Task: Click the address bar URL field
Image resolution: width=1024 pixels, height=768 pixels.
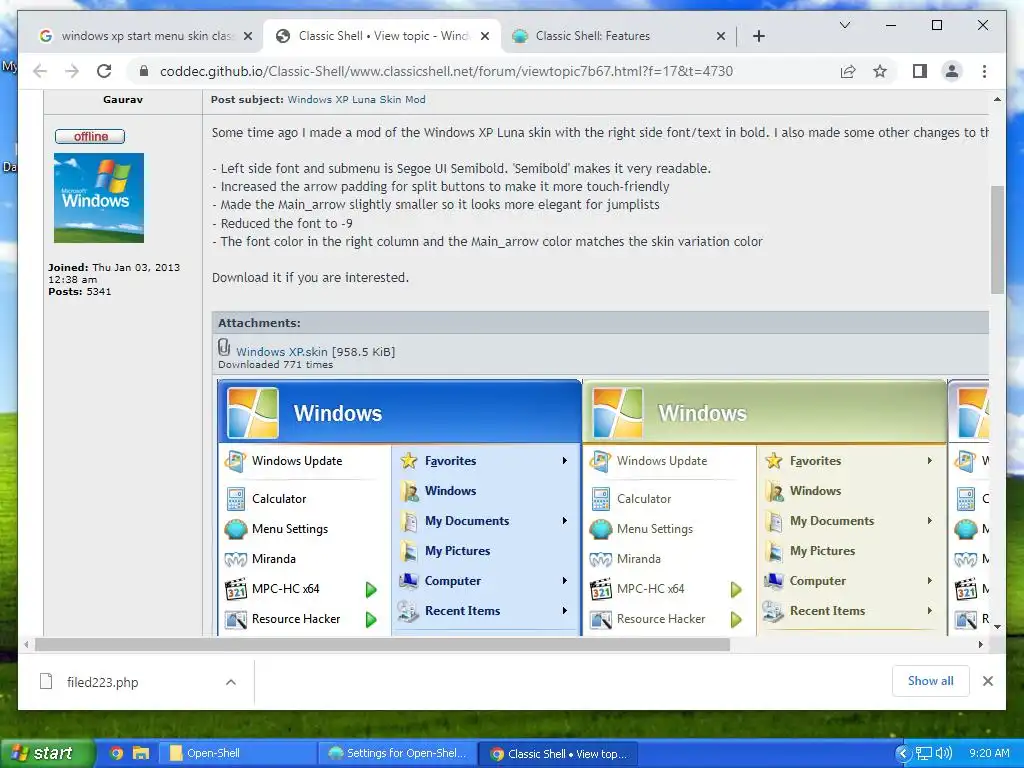Action: point(446,71)
